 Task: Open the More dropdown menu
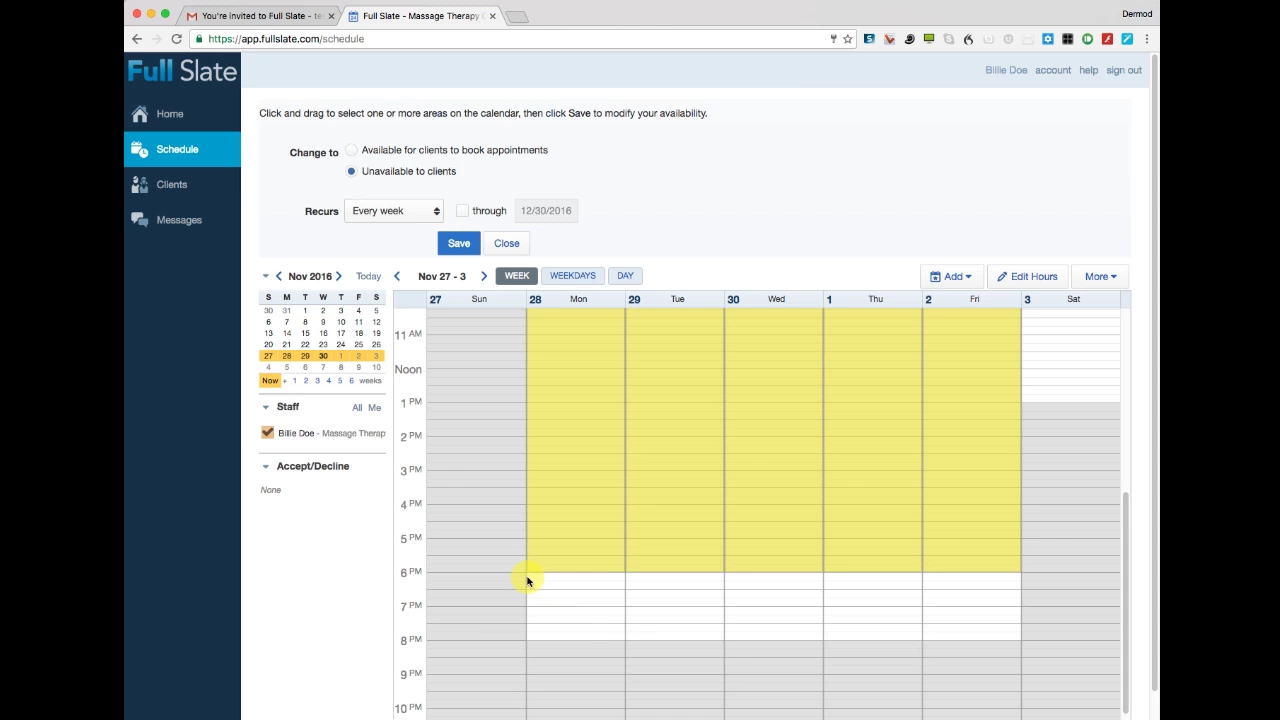pos(1100,277)
